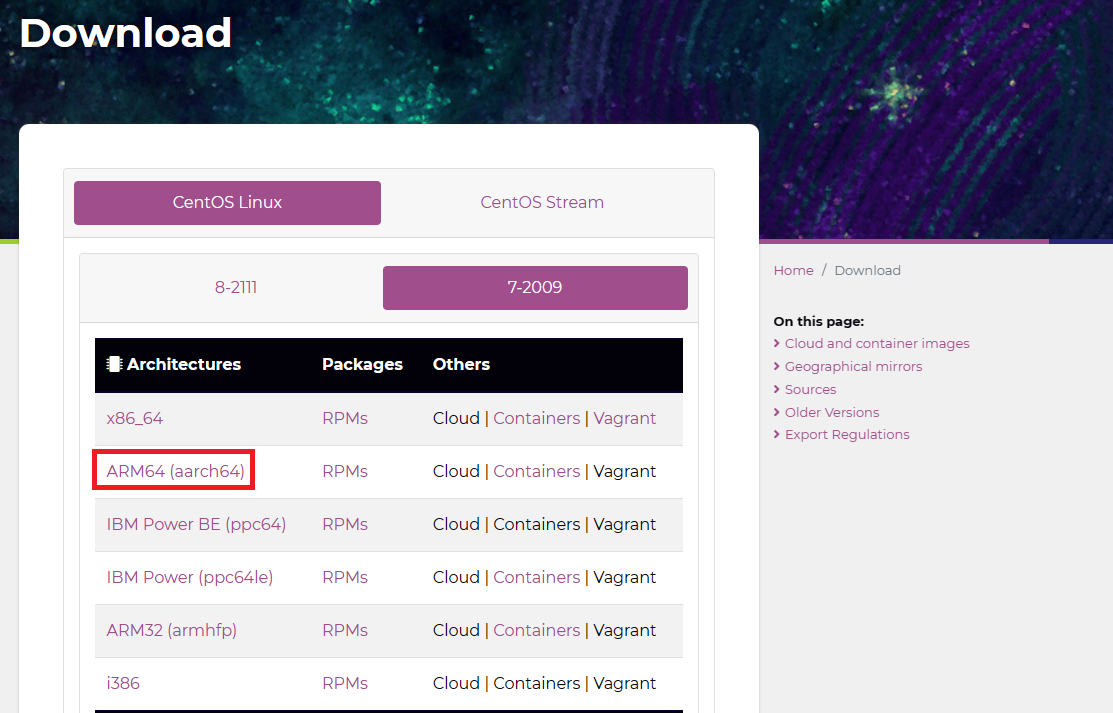The width and height of the screenshot is (1113, 713).
Task: Open the ARM32 (armhfp) link
Action: (x=172, y=630)
